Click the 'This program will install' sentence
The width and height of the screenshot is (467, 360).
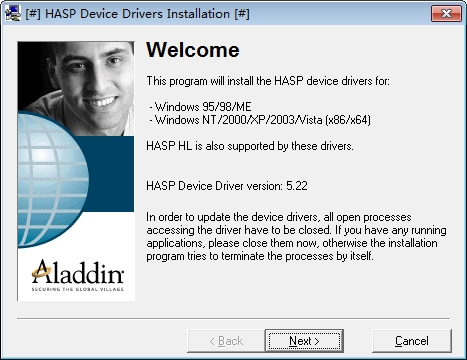point(268,81)
